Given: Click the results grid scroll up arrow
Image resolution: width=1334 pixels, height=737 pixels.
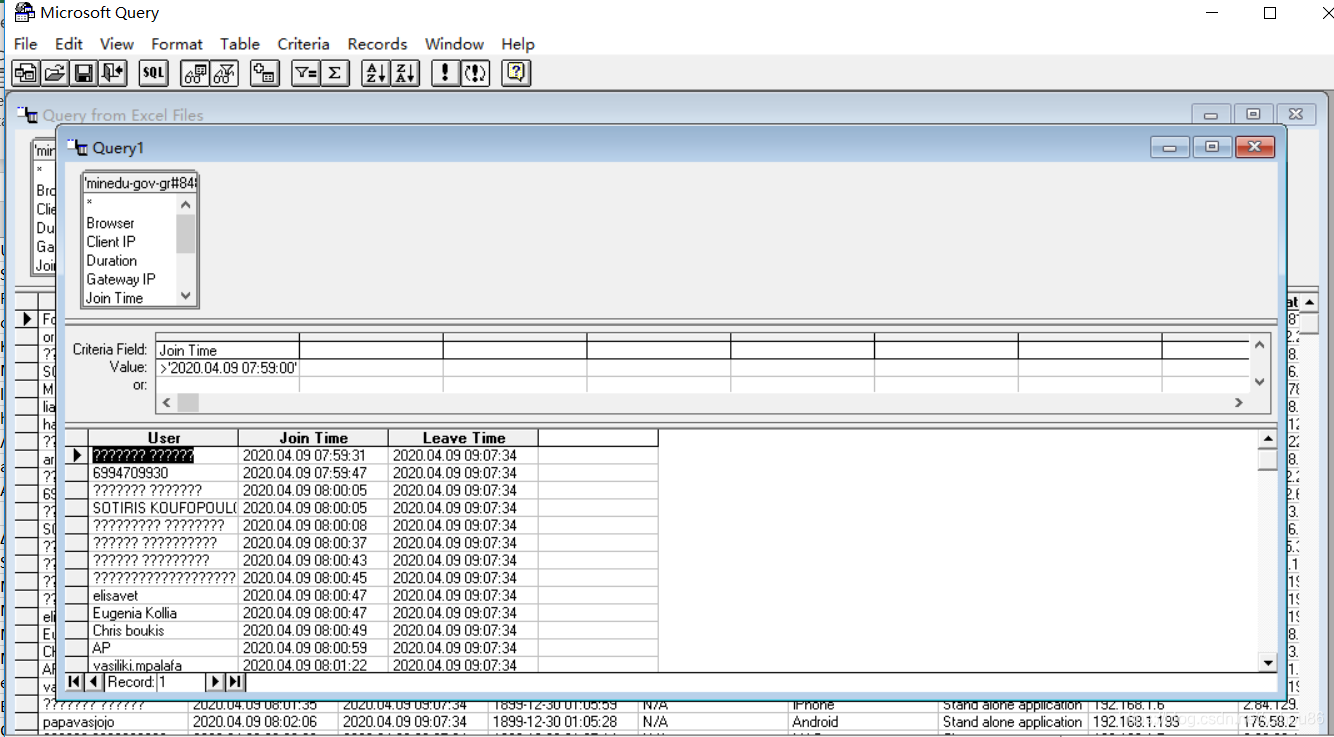Looking at the screenshot, I should point(1268,439).
